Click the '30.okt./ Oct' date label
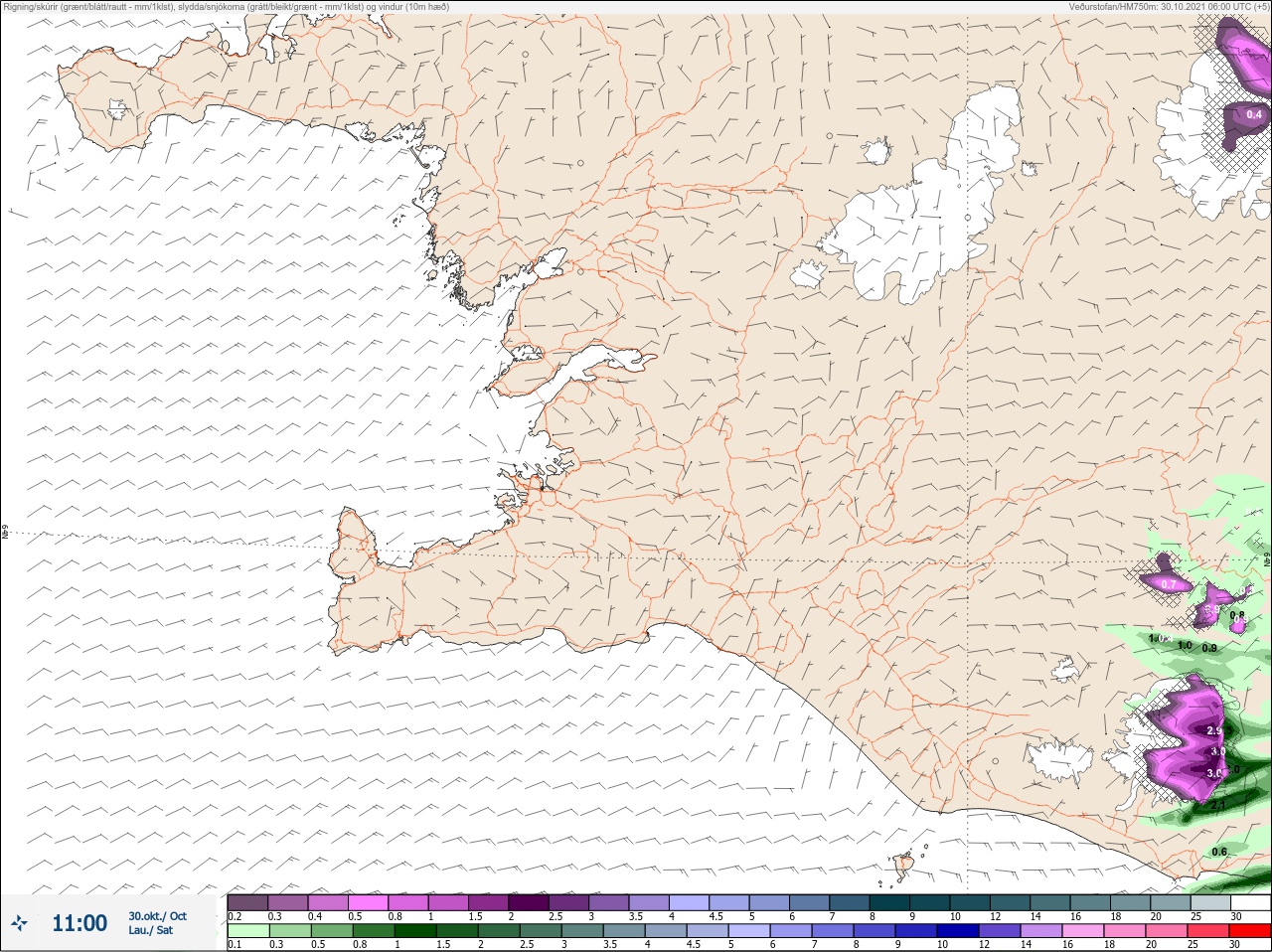The width and height of the screenshot is (1272, 952). click(x=157, y=916)
